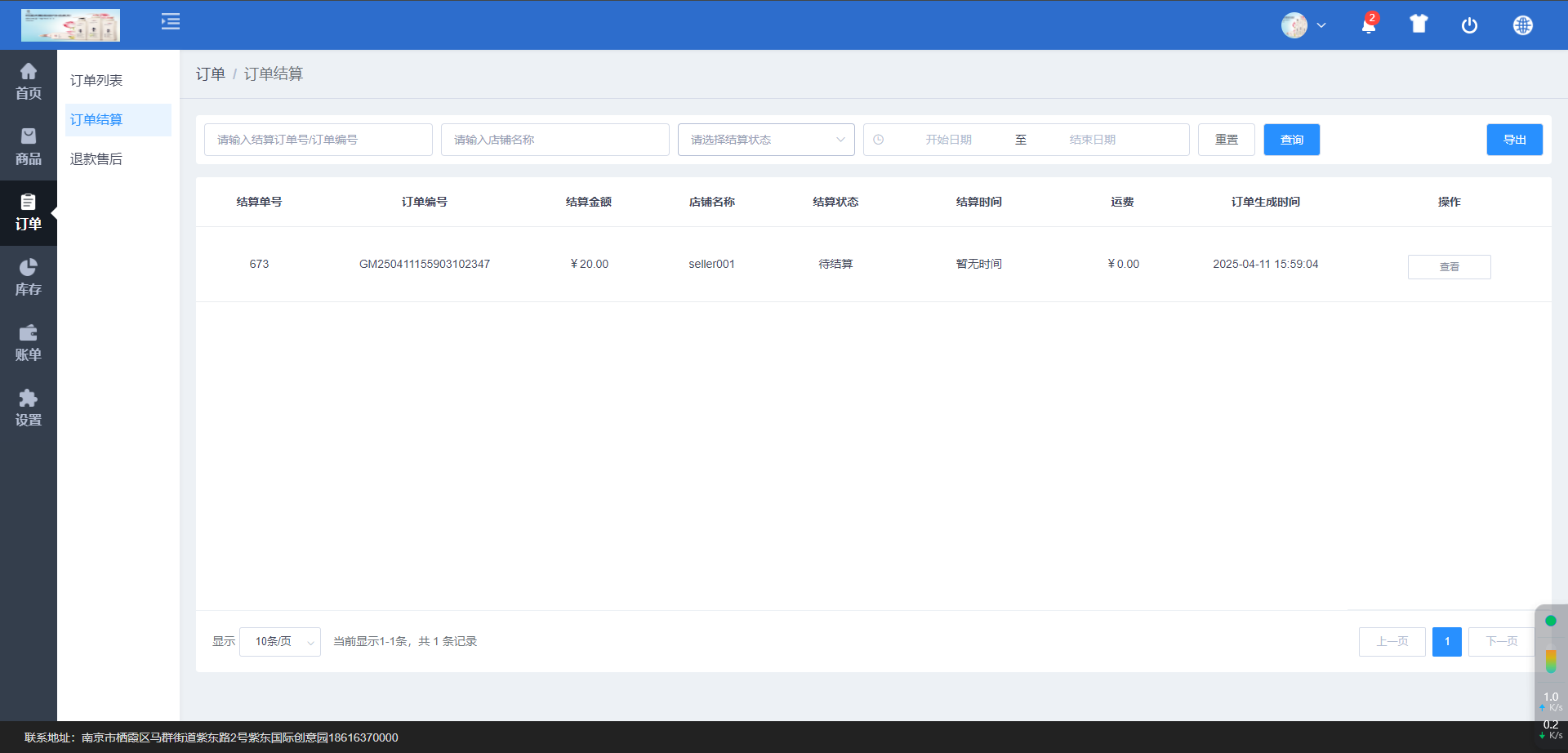Screen dimensions: 1568x753
Task: Go to 首页 home in sidebar
Action: click(x=29, y=82)
